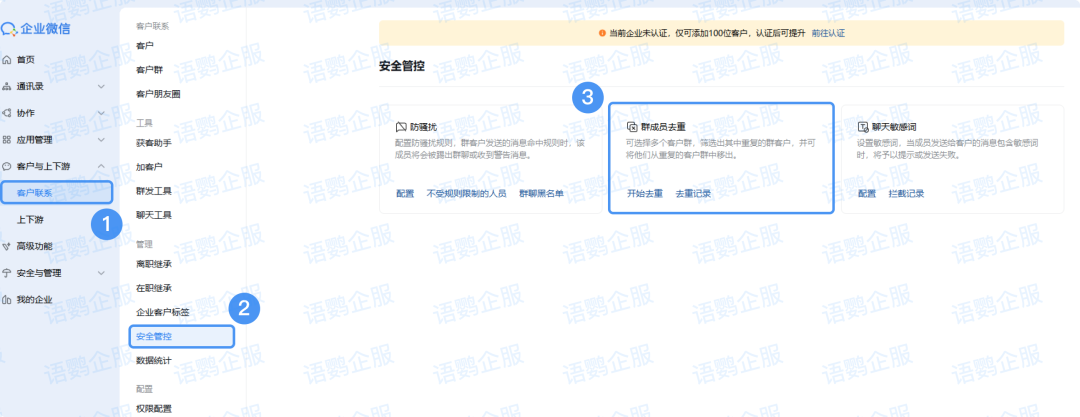The height and width of the screenshot is (417, 1080).
Task: Click the 高级功能 icon in sidebar
Action: (8, 246)
